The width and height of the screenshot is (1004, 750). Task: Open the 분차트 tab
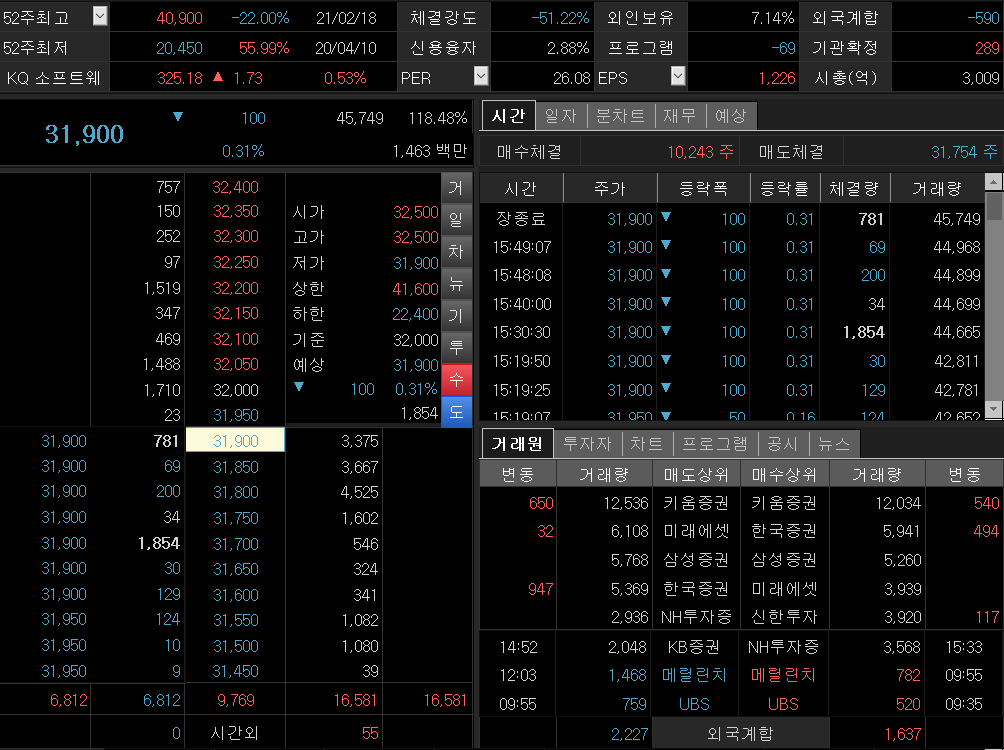(x=620, y=116)
